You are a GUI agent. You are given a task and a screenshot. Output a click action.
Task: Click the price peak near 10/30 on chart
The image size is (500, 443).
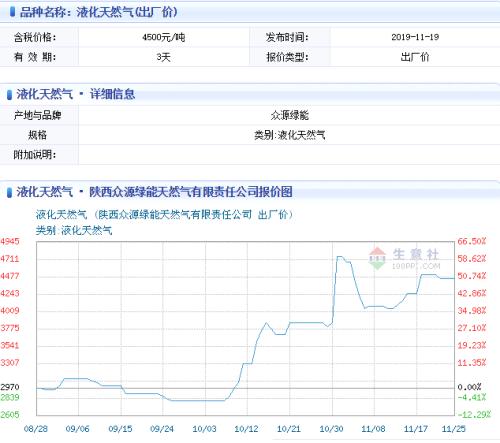pos(340,257)
